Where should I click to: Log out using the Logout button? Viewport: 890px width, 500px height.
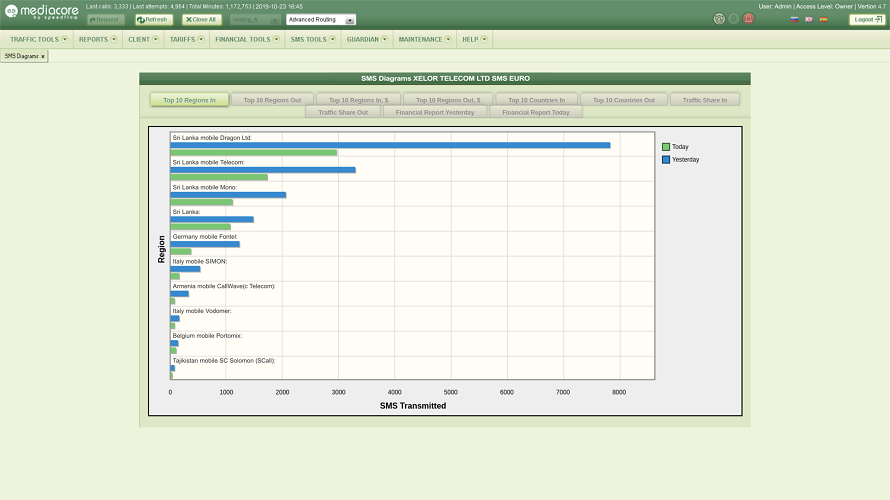point(866,19)
